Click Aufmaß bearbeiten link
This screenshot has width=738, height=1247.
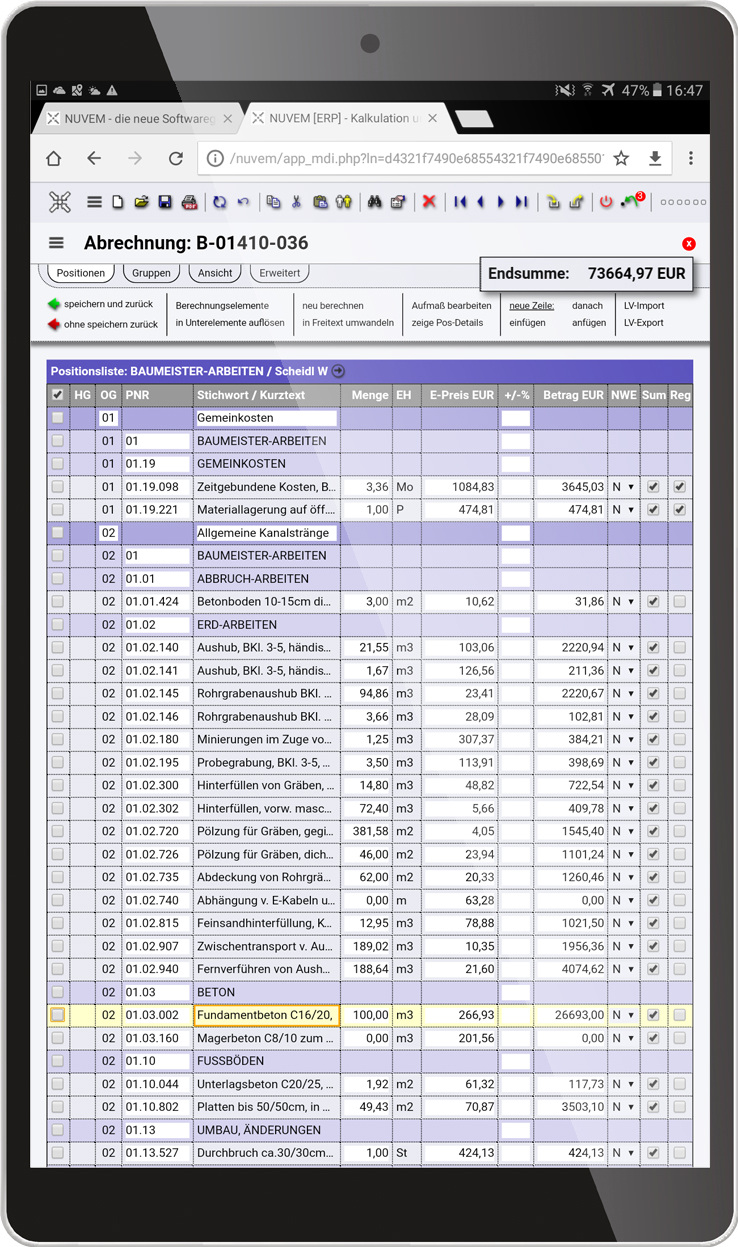(452, 305)
